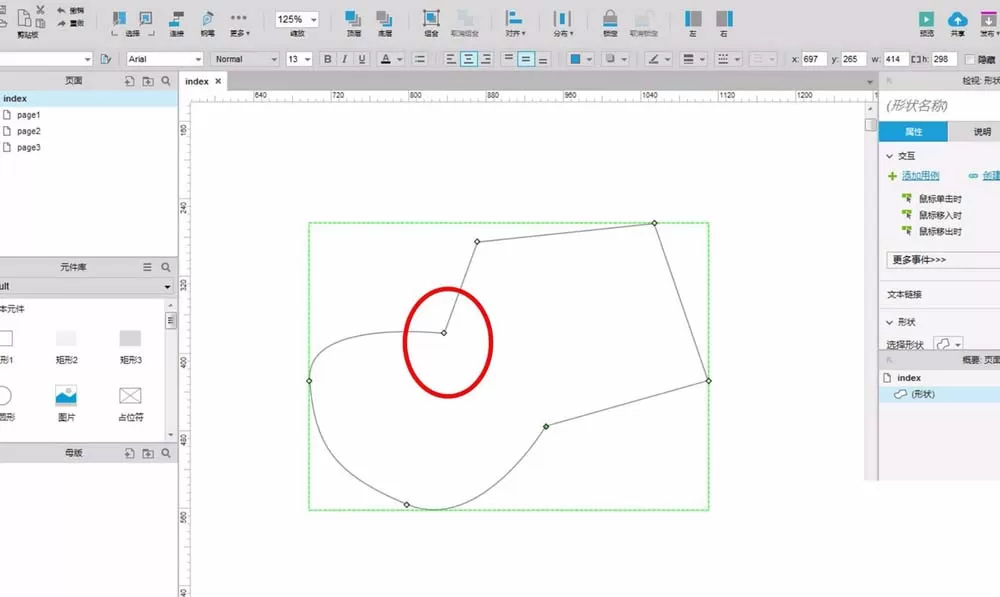Insert bulleted list formatting

tap(419, 59)
